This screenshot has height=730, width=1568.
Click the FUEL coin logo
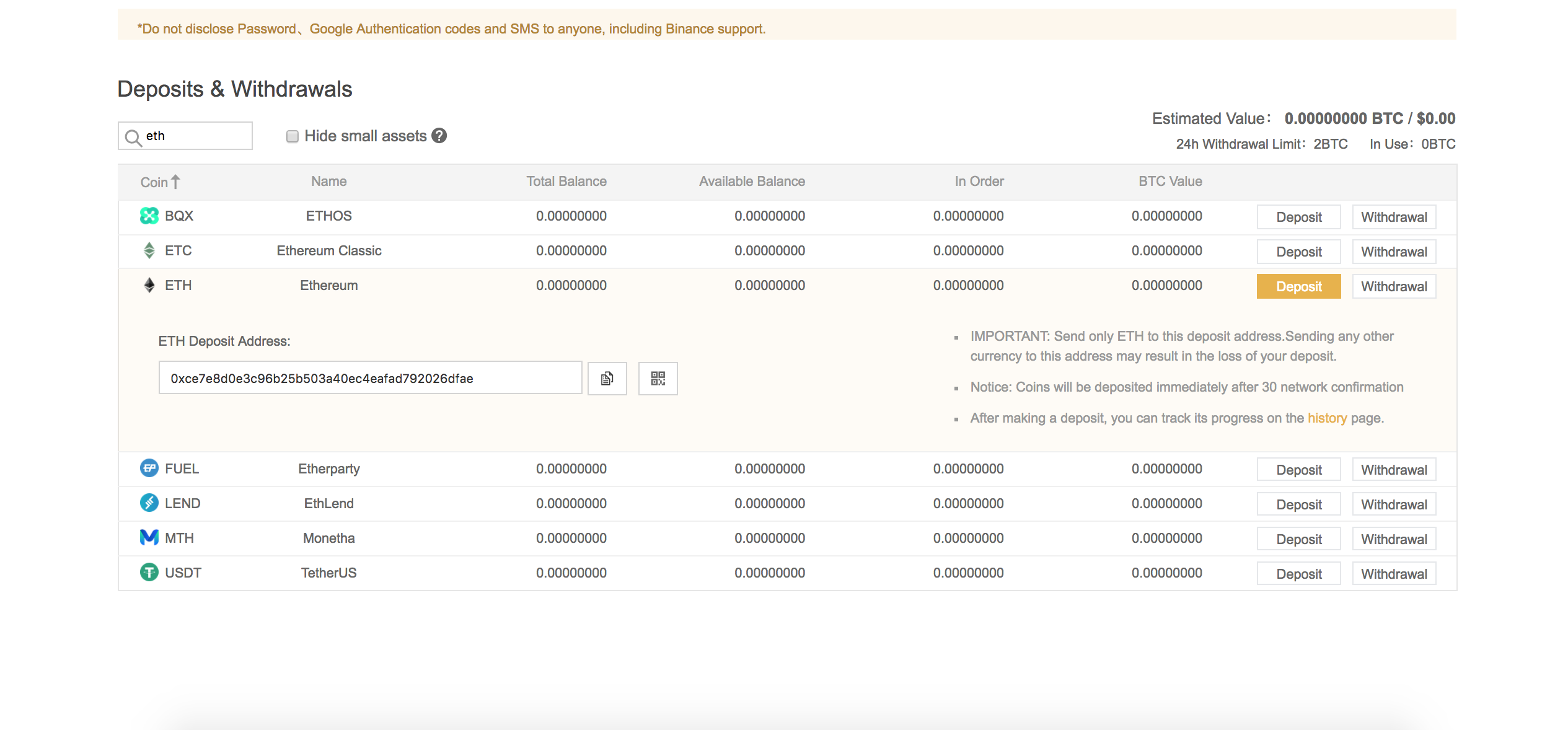pos(149,468)
